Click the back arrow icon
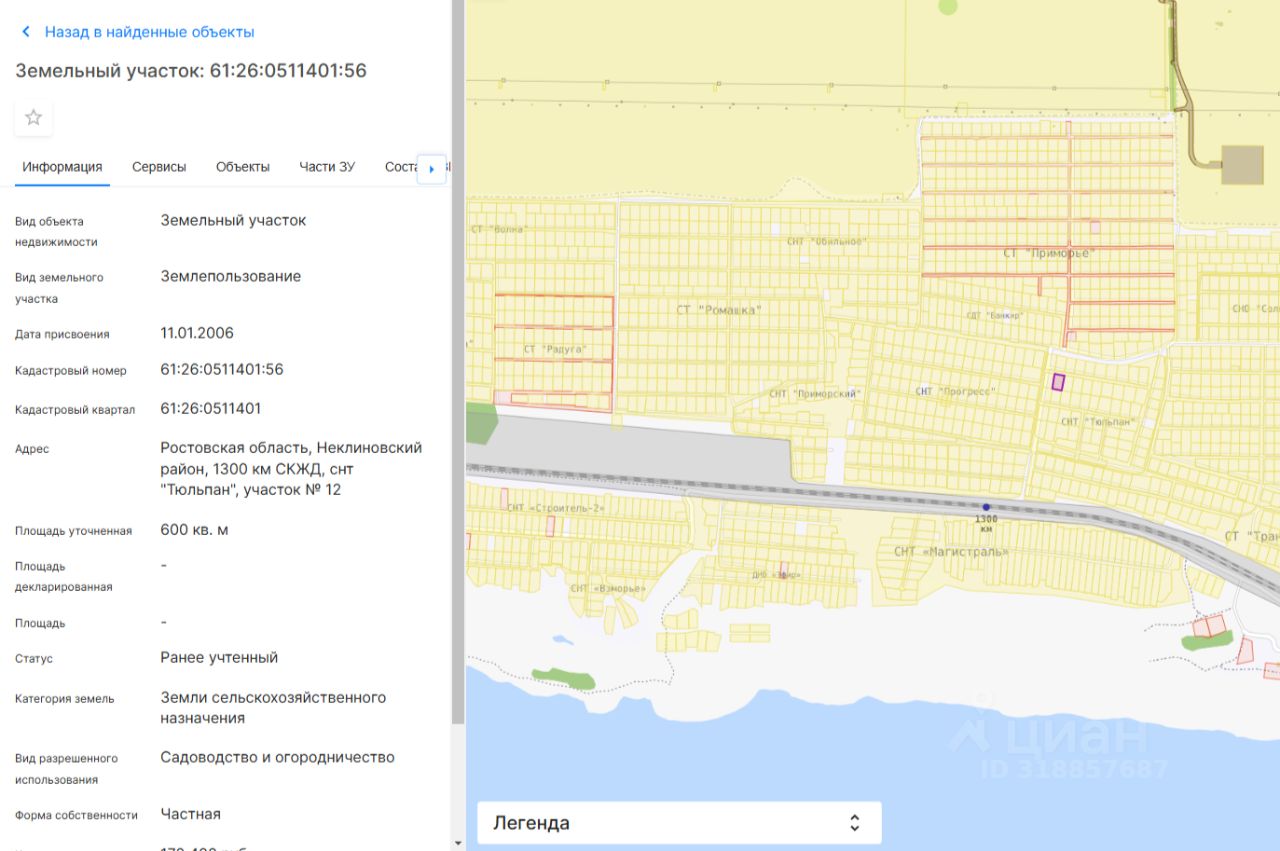Screen dimensions: 1280x851 click(x=26, y=32)
